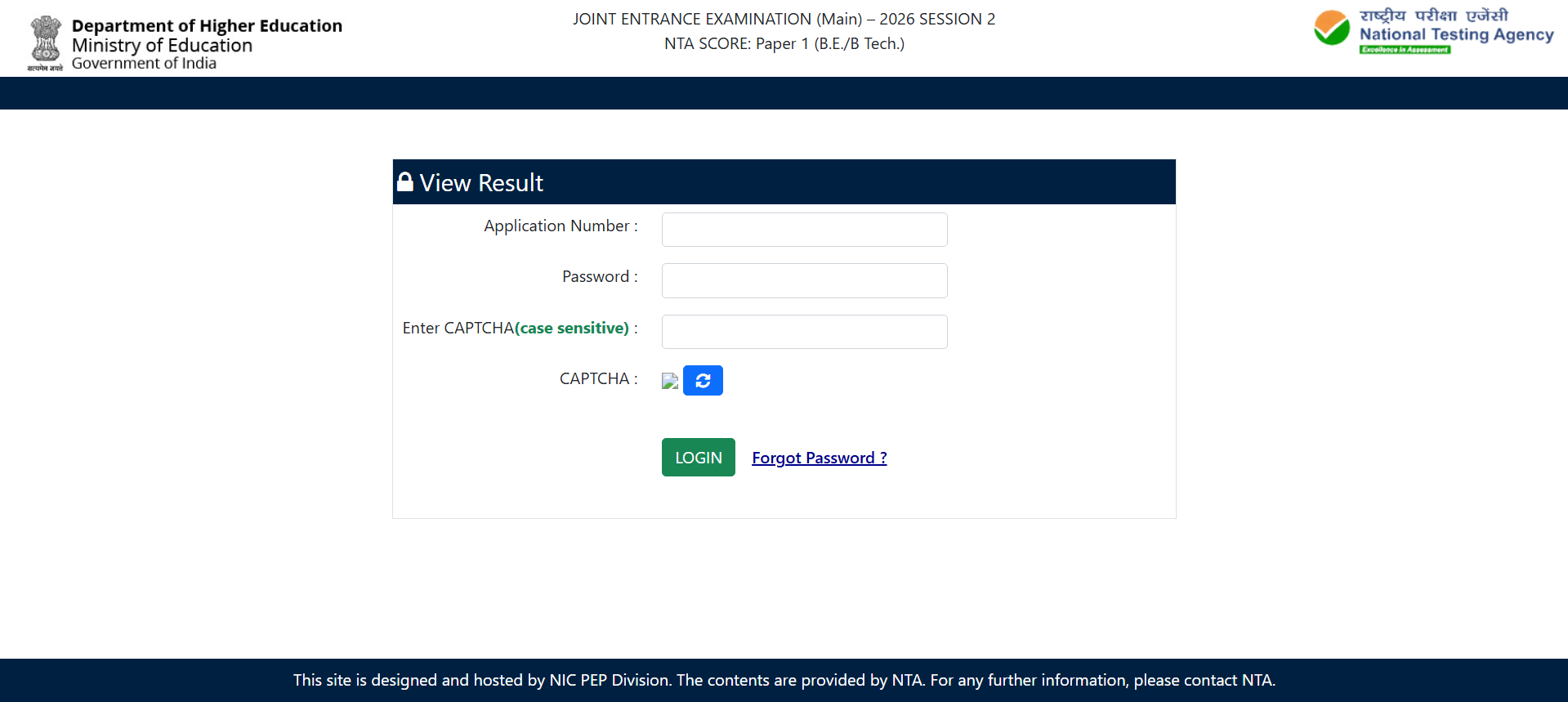1568x702 pixels.
Task: Click the broken CAPTCHA image
Action: pos(670,381)
